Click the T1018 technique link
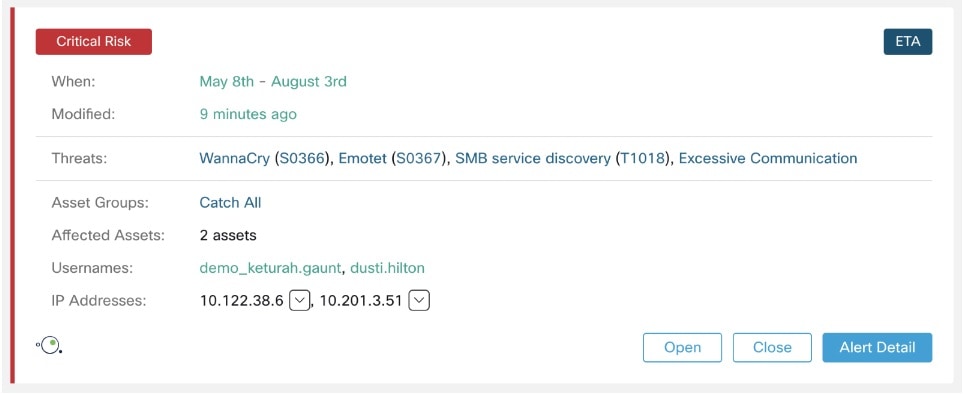Screen dimensions: 963x394 (642, 158)
